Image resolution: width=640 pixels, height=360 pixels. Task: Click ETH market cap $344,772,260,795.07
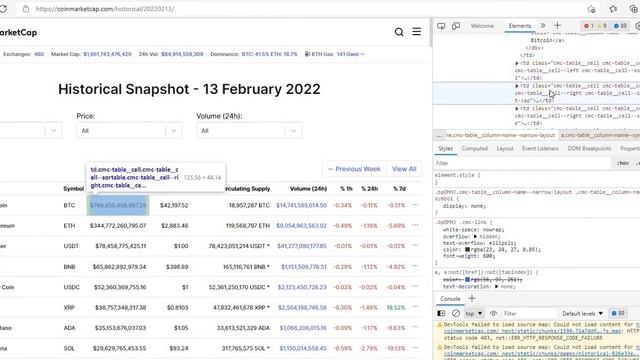118,226
